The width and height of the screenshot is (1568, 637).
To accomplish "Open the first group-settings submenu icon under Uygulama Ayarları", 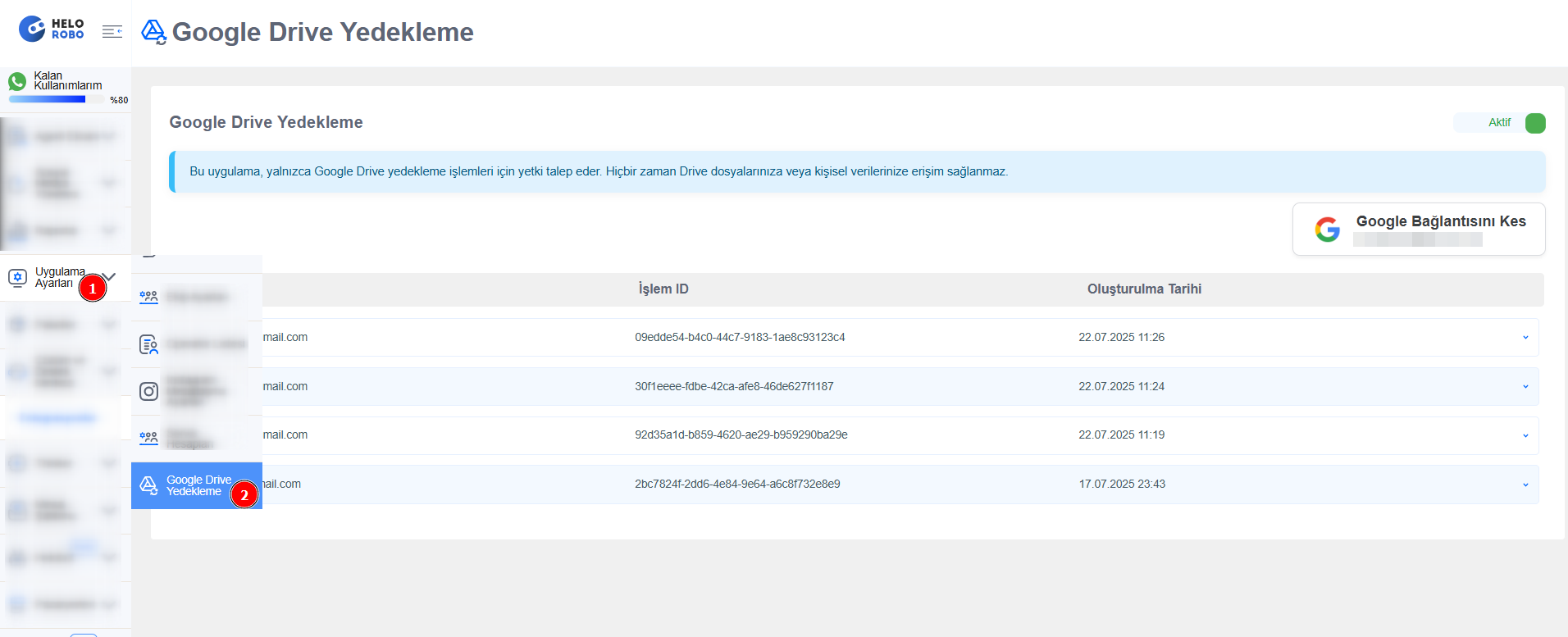I will tap(148, 297).
